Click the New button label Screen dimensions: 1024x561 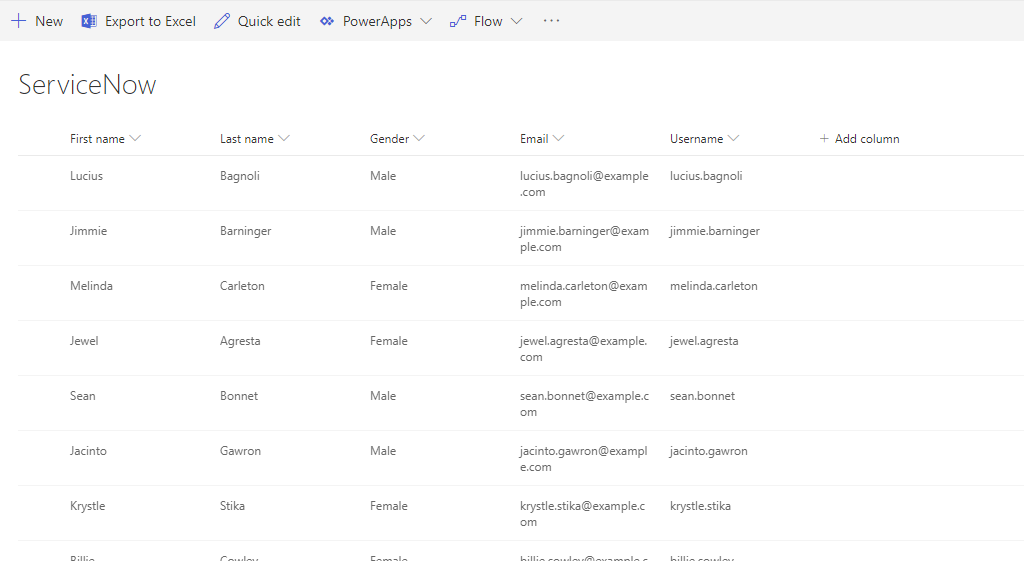[x=49, y=21]
